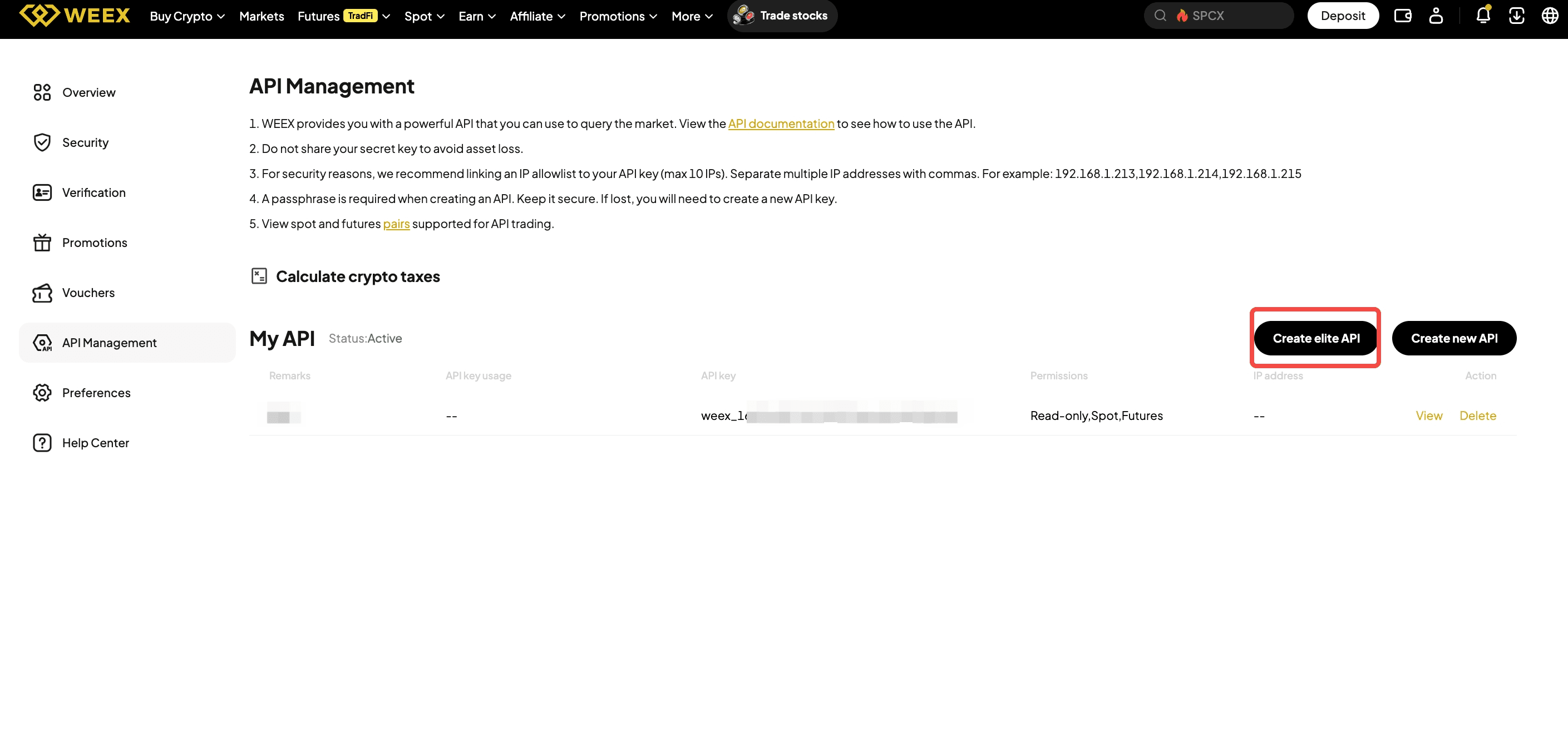Expand the More menu
The image size is (1568, 742).
pyautogui.click(x=692, y=17)
